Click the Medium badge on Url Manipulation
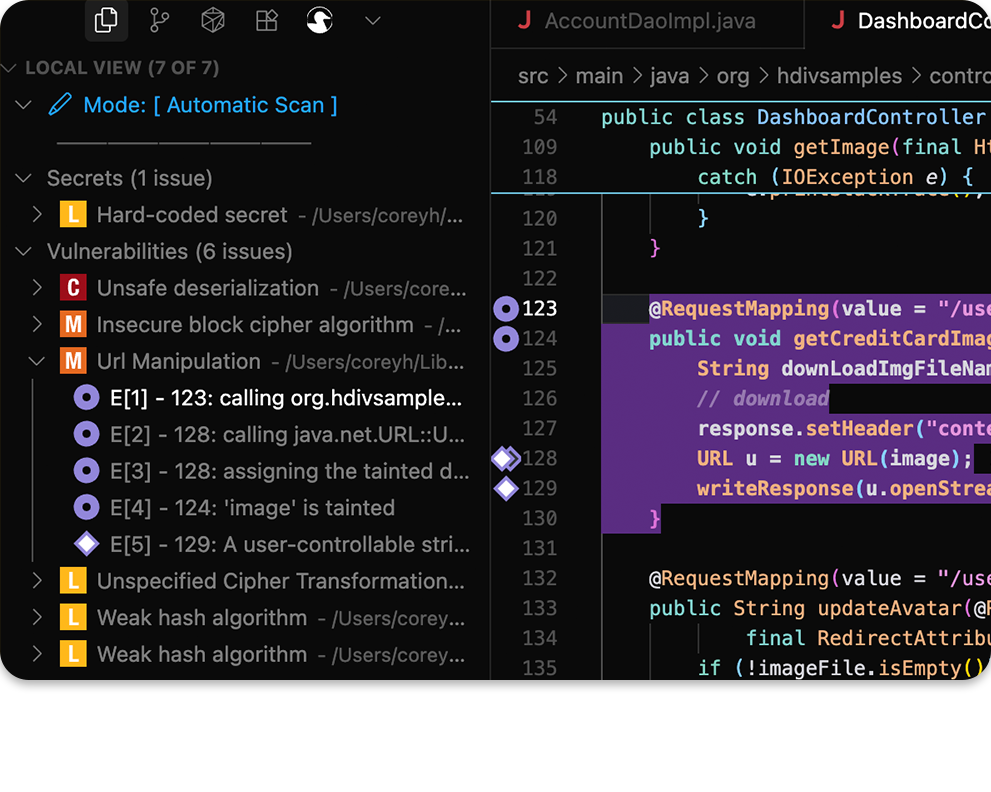Image resolution: width=991 pixels, height=792 pixels. point(73,361)
